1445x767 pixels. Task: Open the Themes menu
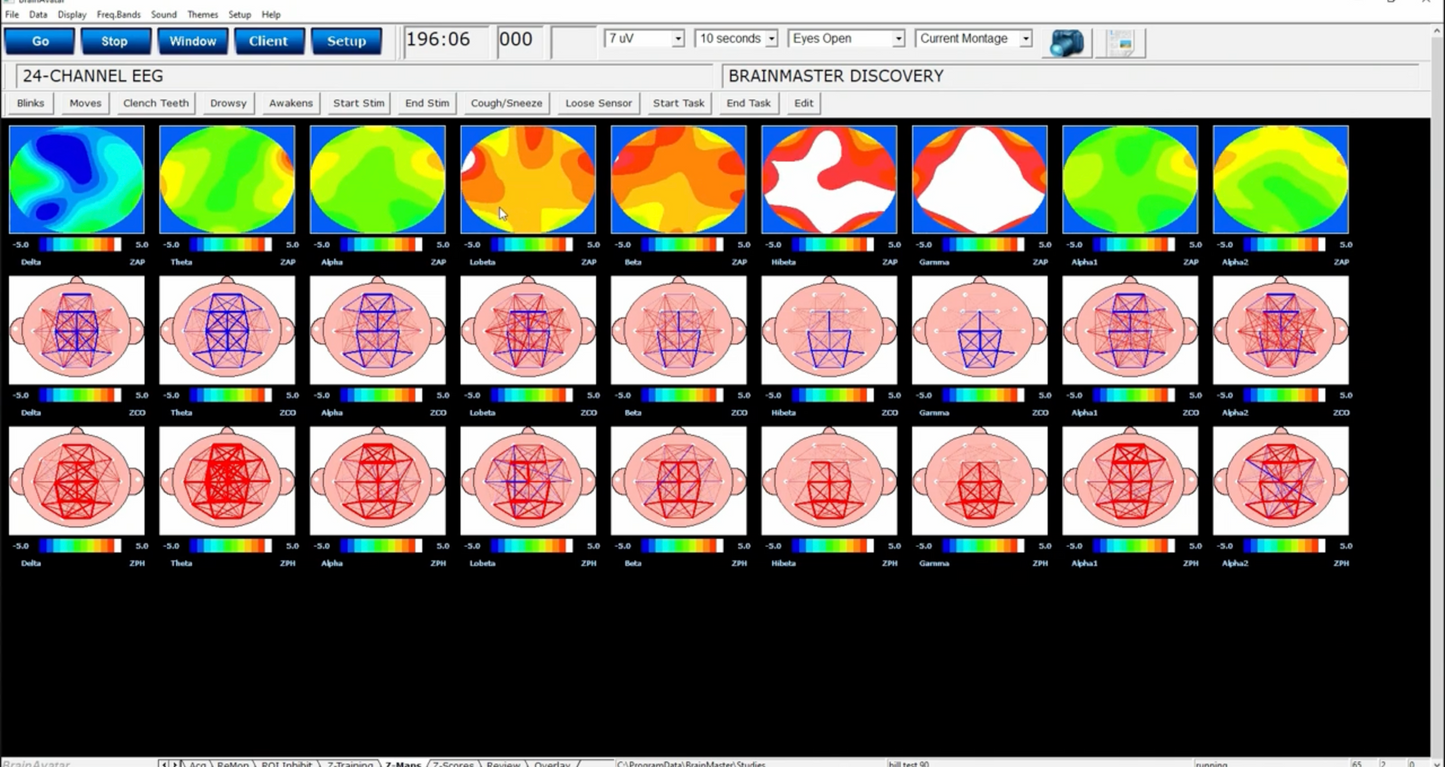pyautogui.click(x=203, y=15)
